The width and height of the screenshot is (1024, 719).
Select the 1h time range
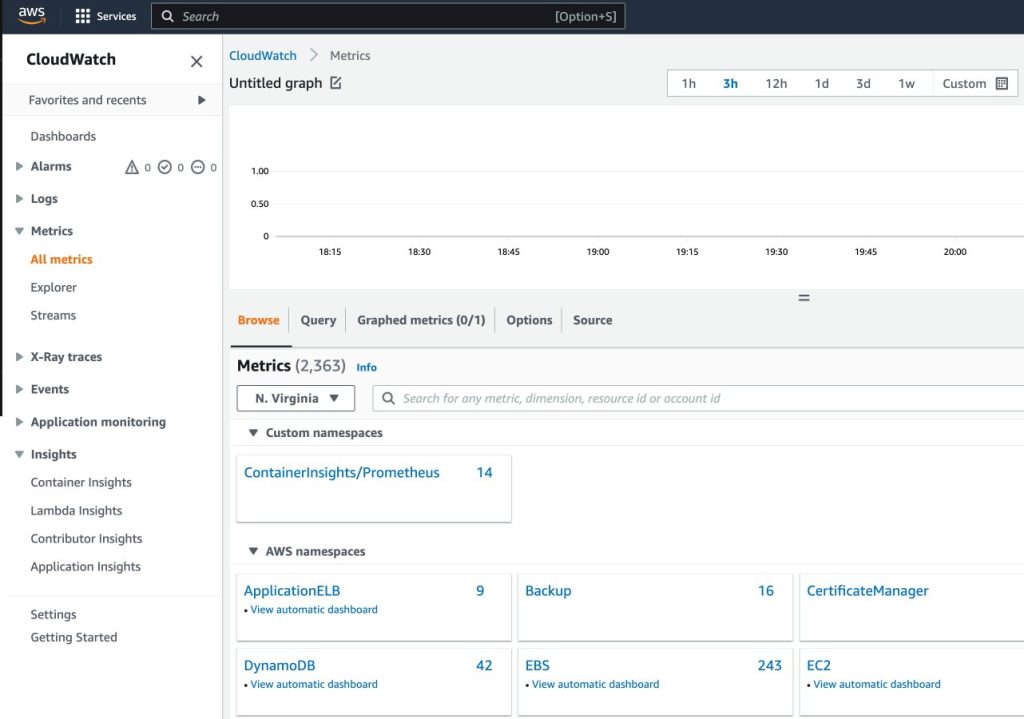tap(688, 84)
